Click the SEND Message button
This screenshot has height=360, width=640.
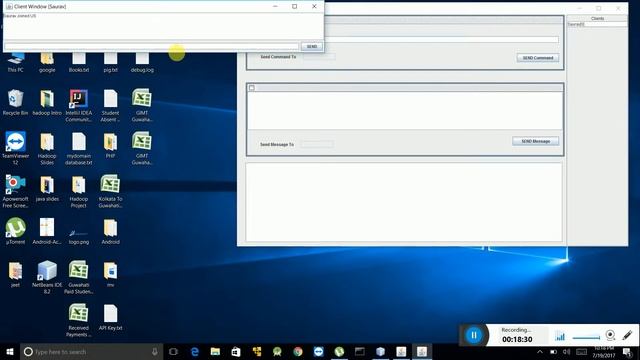[536, 141]
